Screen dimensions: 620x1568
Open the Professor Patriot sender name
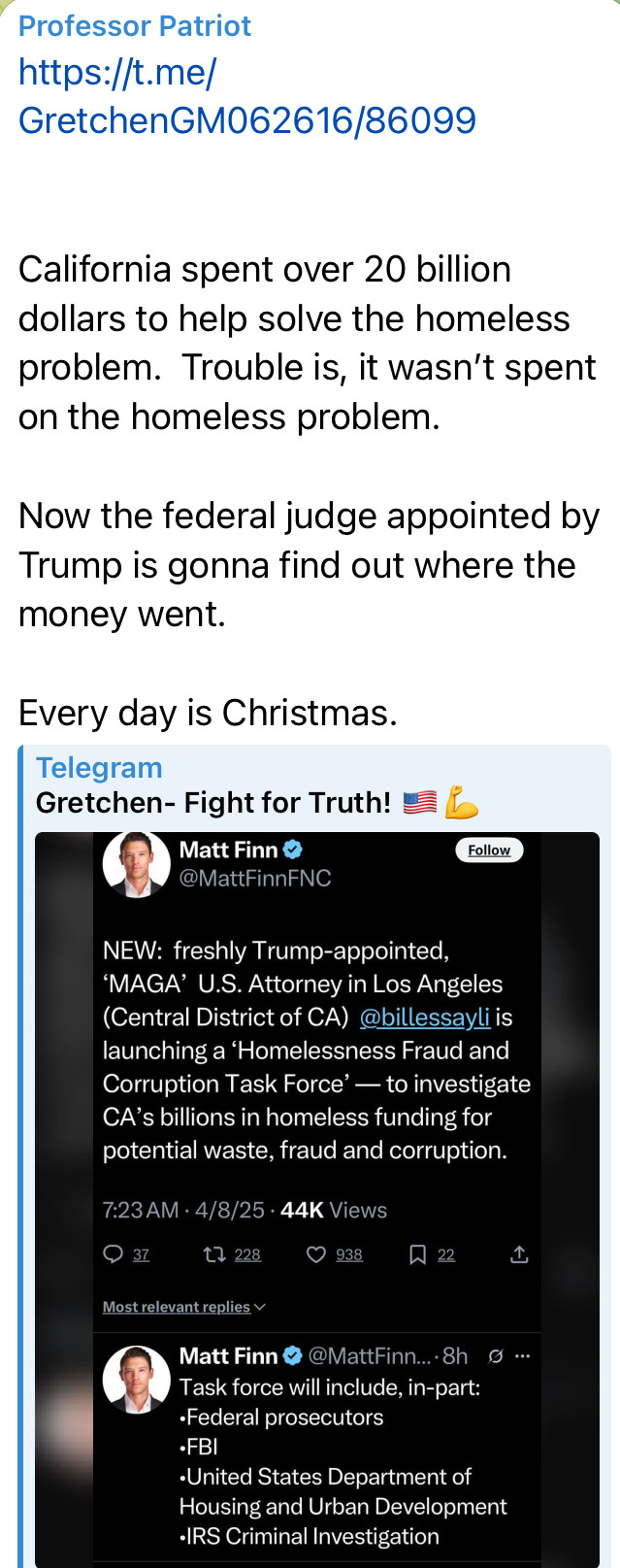pos(135,26)
